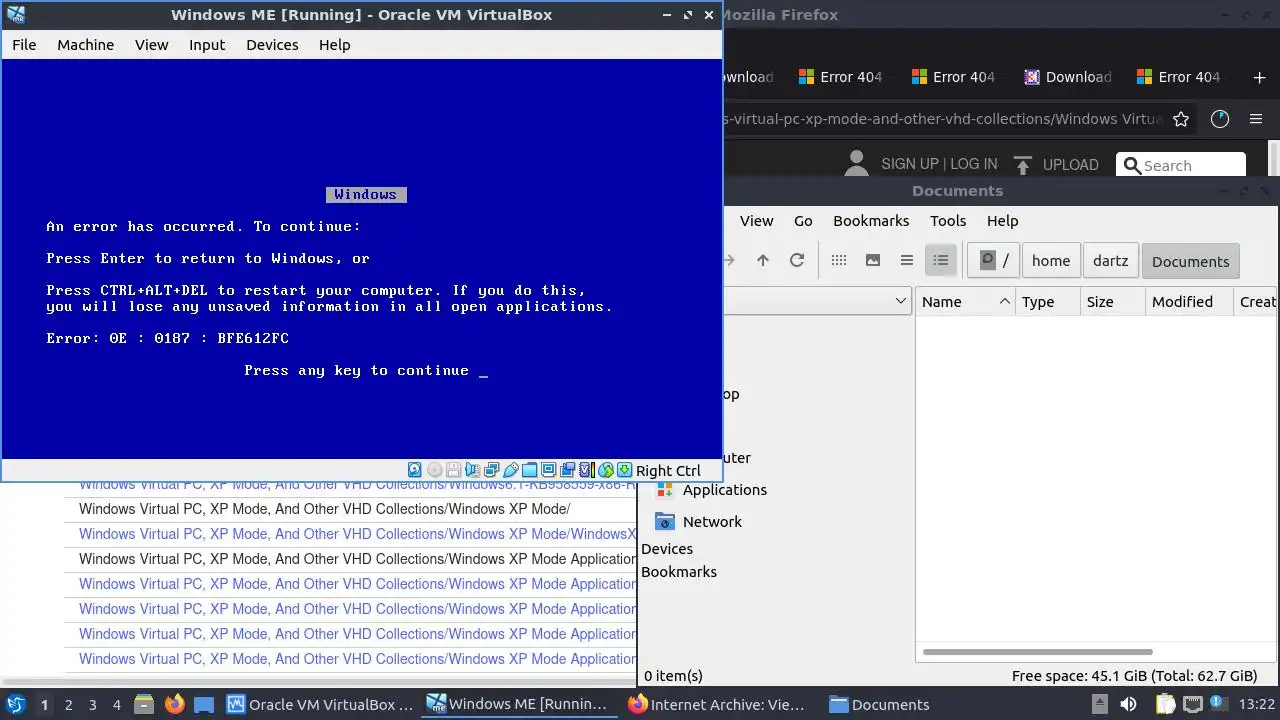Click the wired network tray icon
Screen dimensions: 1280x720
(1193, 704)
